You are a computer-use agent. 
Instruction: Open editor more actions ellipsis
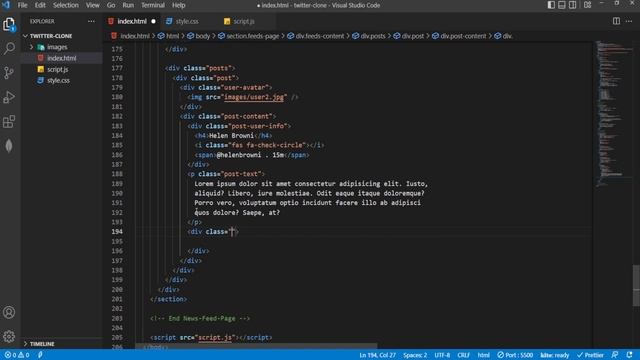pyautogui.click(x=629, y=21)
